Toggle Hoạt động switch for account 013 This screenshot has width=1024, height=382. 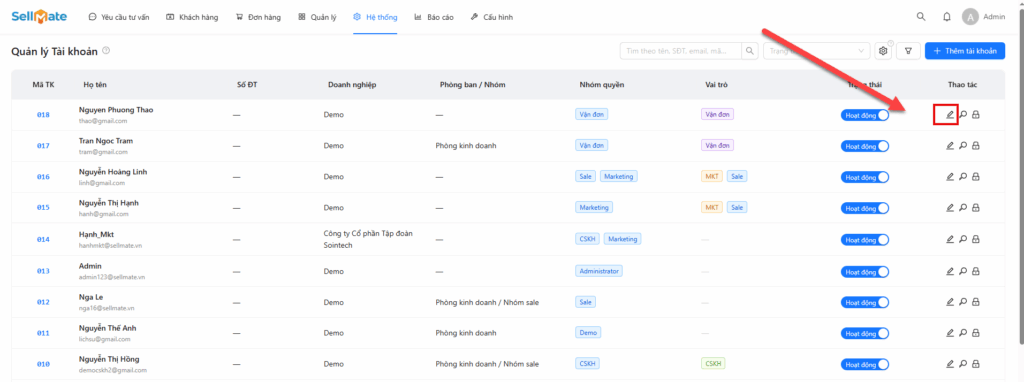click(865, 271)
